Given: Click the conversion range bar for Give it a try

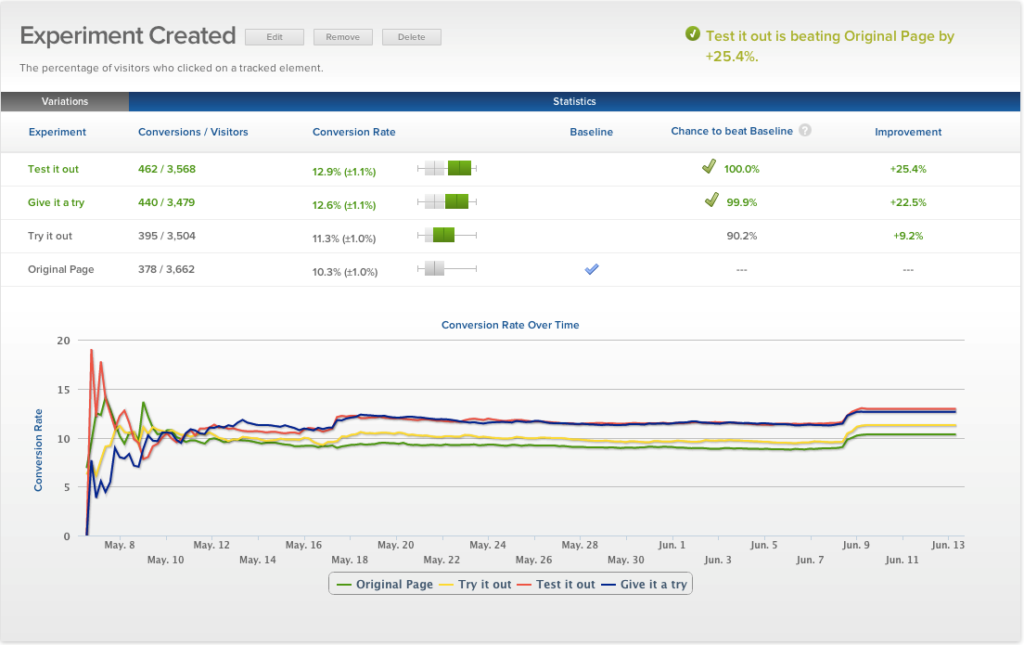Looking at the screenshot, I should (x=447, y=202).
